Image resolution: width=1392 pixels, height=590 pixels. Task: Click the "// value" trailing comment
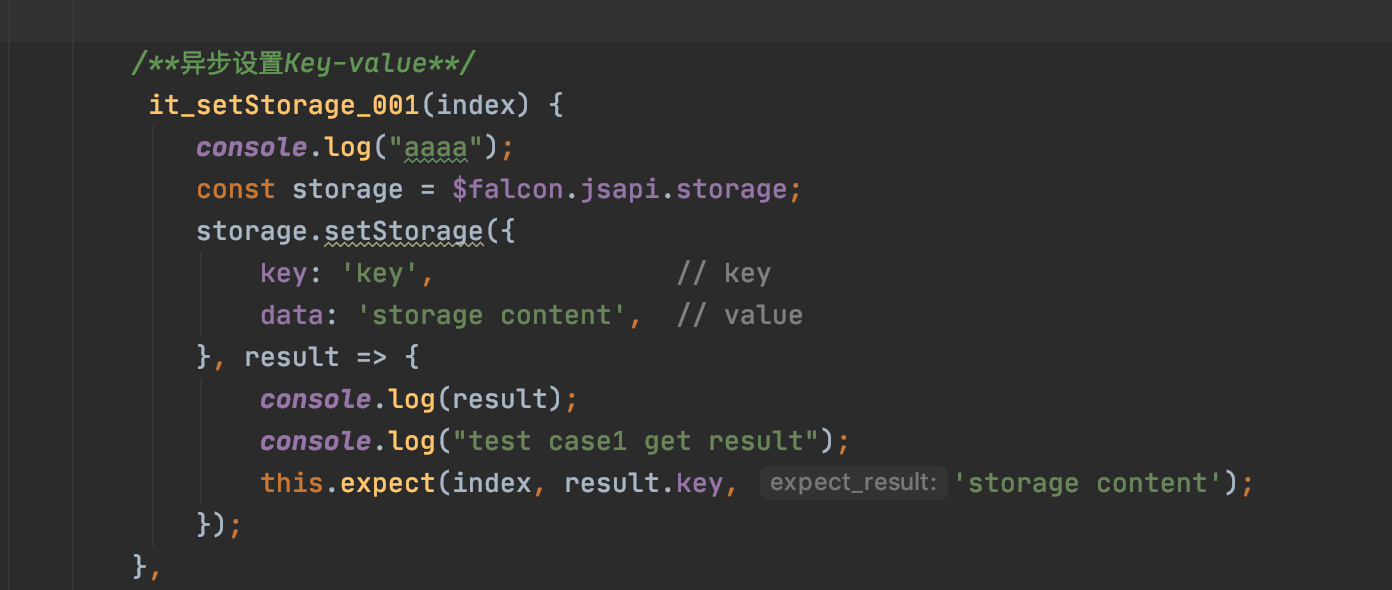click(739, 316)
